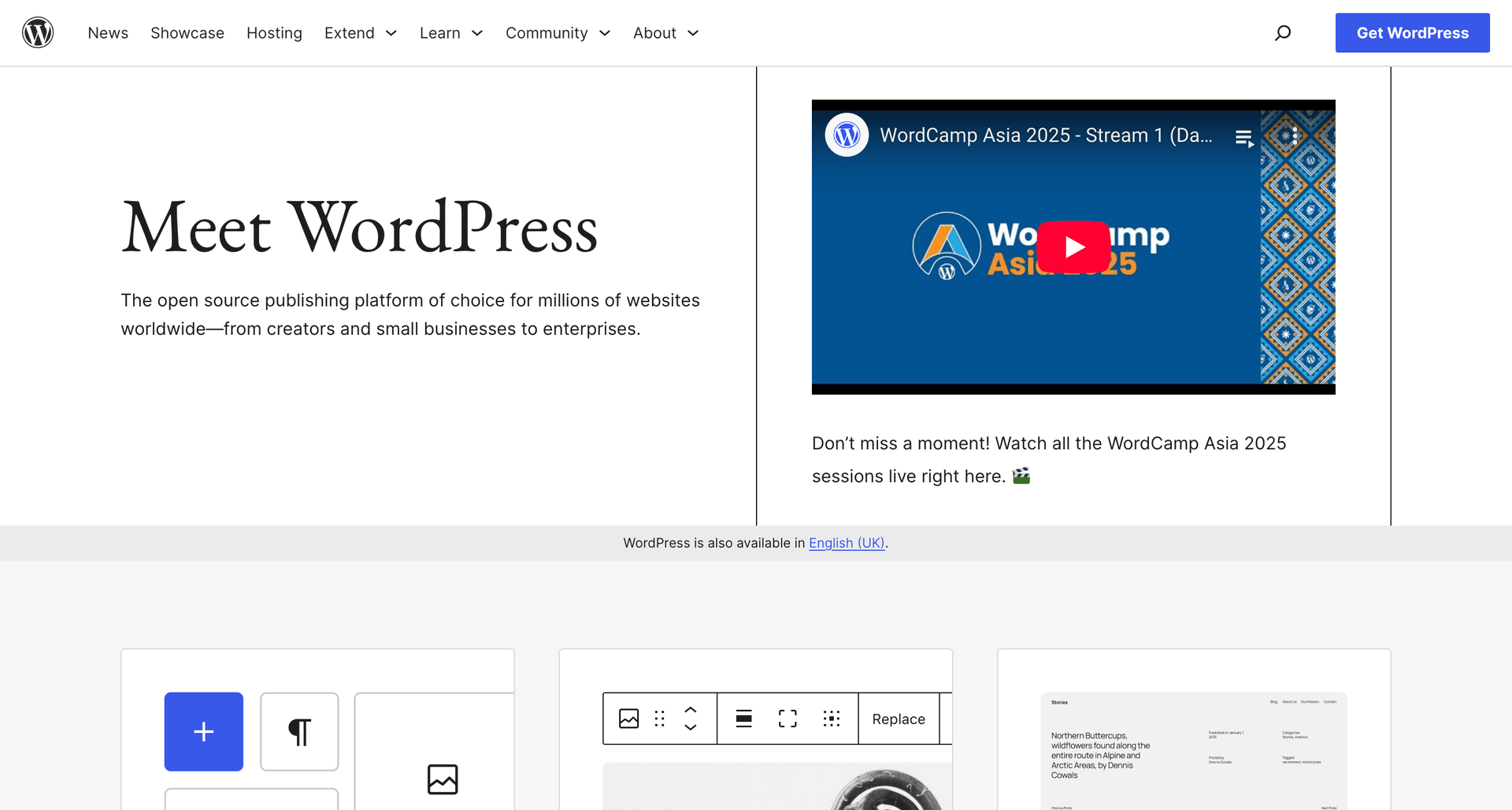Click the Replace button in toolbar
Image resolution: width=1512 pixels, height=810 pixels.
pyautogui.click(x=899, y=719)
